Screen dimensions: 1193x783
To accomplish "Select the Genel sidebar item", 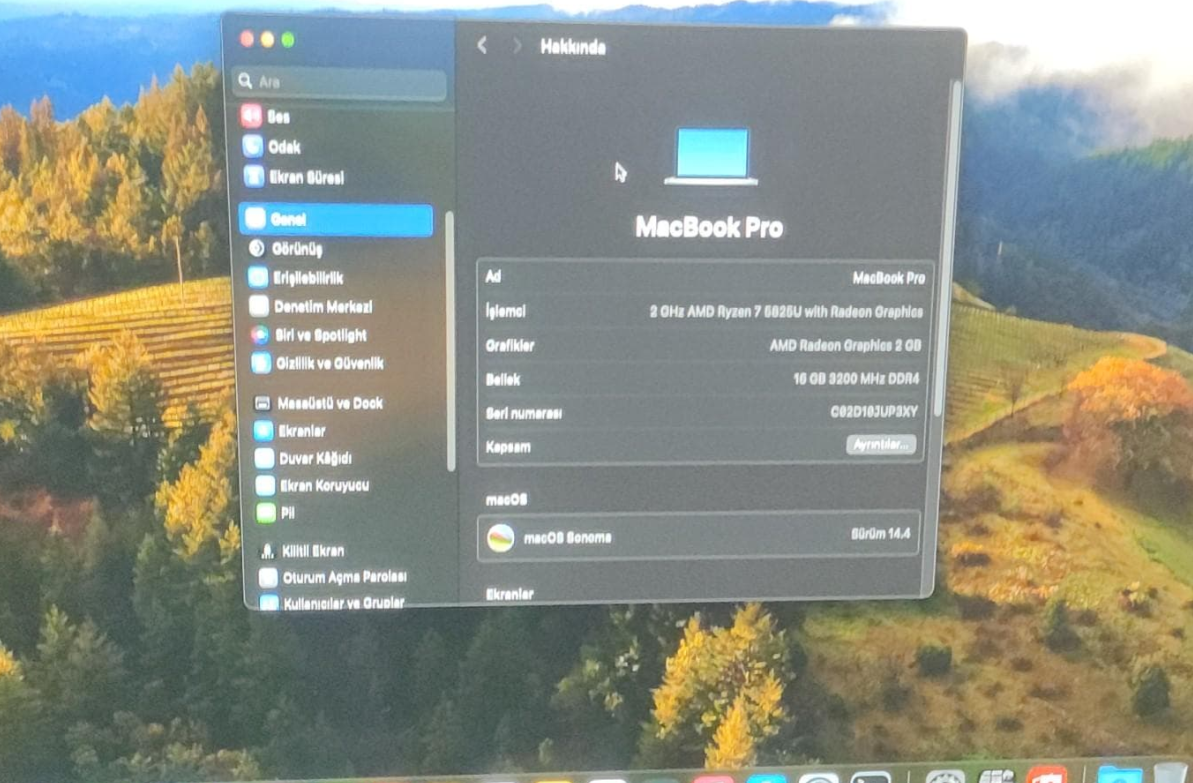I will 336,219.
